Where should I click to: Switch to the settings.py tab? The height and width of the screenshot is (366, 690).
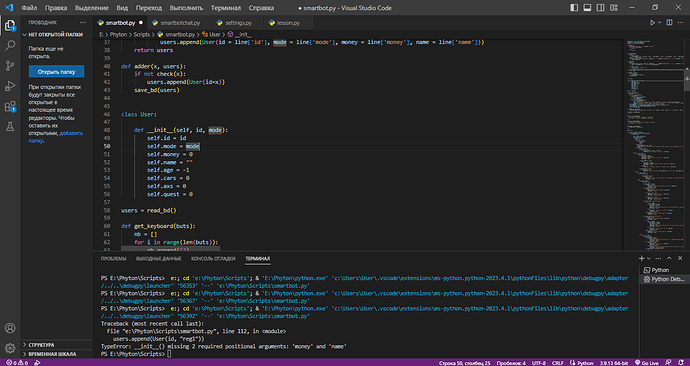[238, 23]
